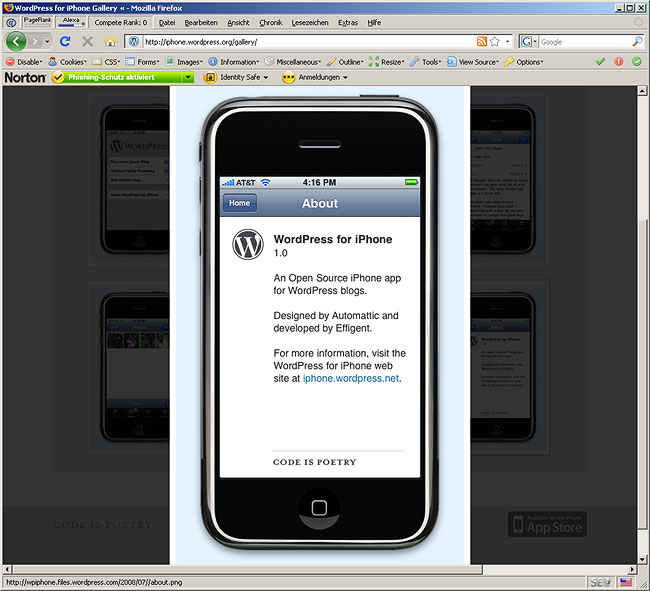Open the Miscellaneous developer menu
Viewport: 650px width, 591px height.
click(x=293, y=62)
